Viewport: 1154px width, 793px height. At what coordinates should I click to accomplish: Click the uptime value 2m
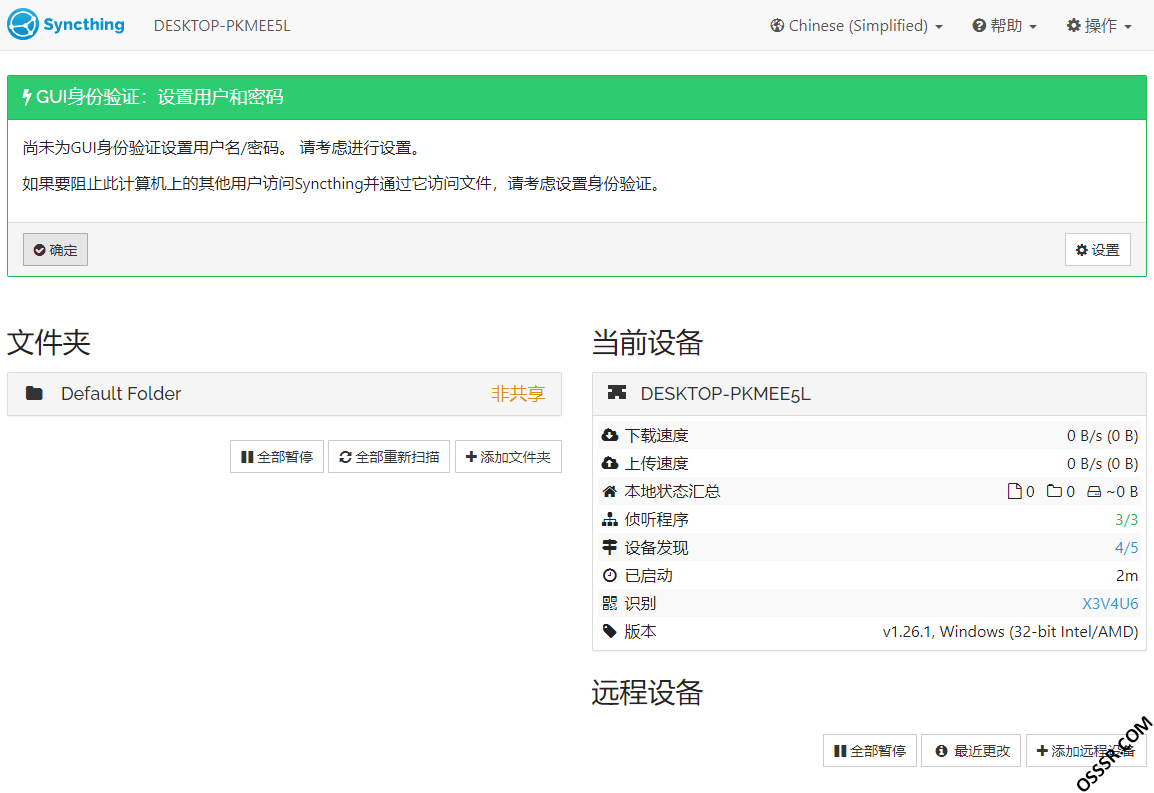point(1127,576)
